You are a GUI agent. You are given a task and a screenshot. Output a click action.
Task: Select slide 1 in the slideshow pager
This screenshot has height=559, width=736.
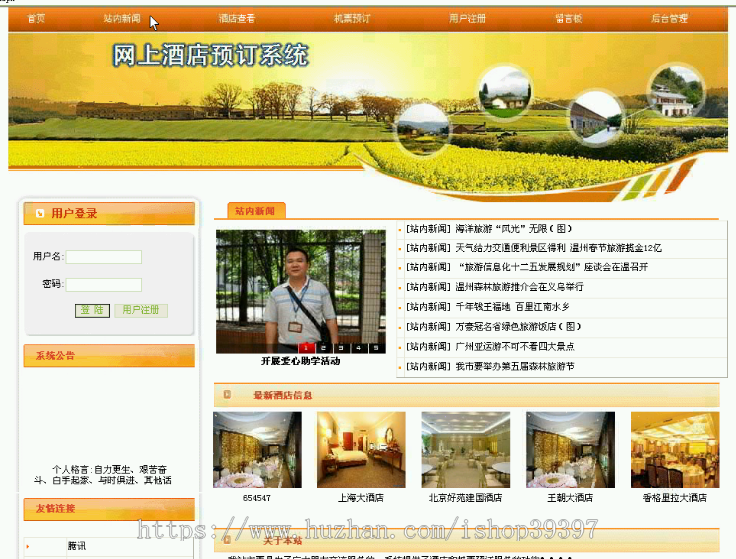tap(306, 348)
